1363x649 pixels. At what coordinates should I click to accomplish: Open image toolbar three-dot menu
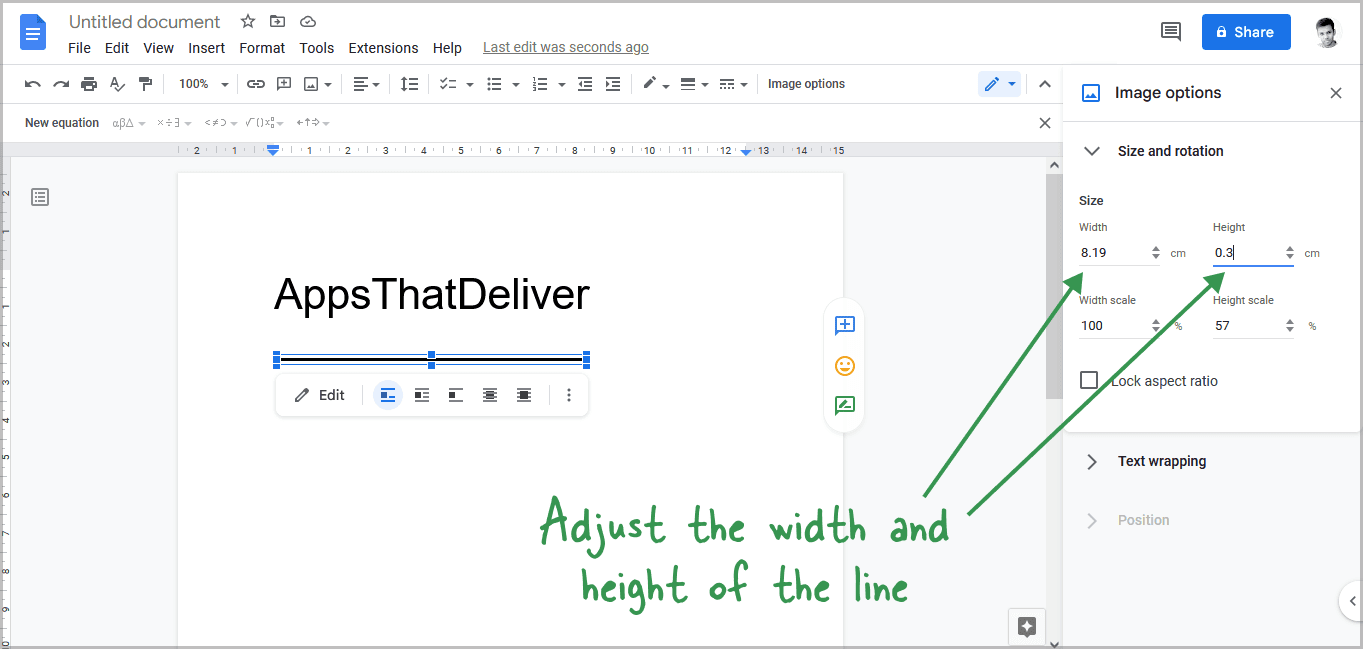pyautogui.click(x=569, y=395)
